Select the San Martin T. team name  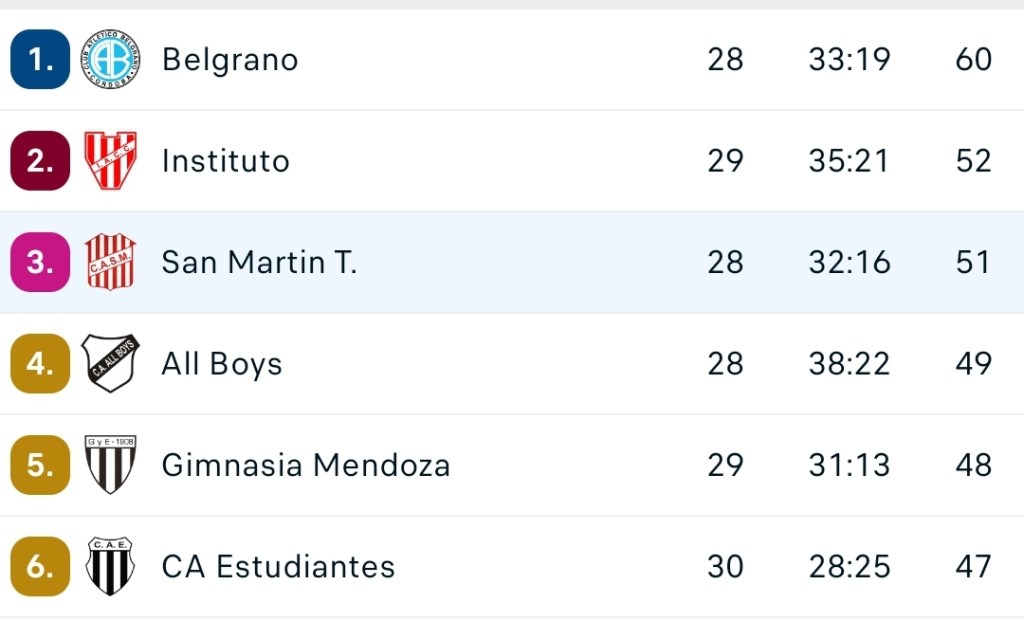259,262
